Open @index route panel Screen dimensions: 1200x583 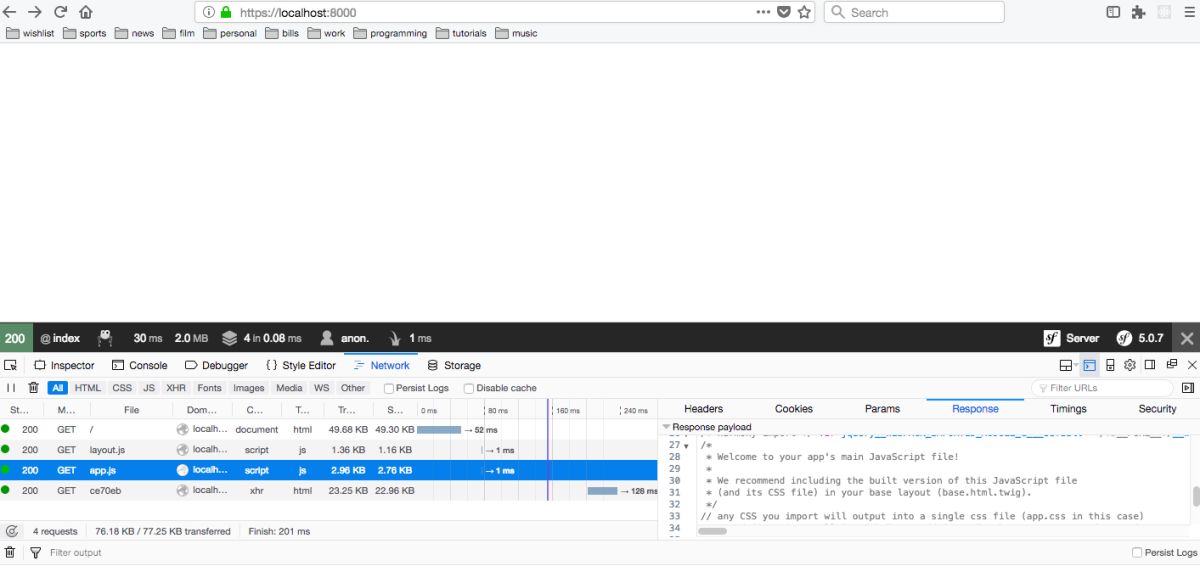(61, 338)
